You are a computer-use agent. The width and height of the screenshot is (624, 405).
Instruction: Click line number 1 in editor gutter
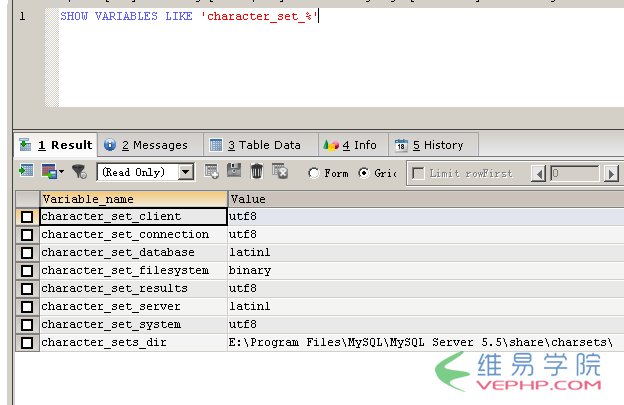[22, 16]
